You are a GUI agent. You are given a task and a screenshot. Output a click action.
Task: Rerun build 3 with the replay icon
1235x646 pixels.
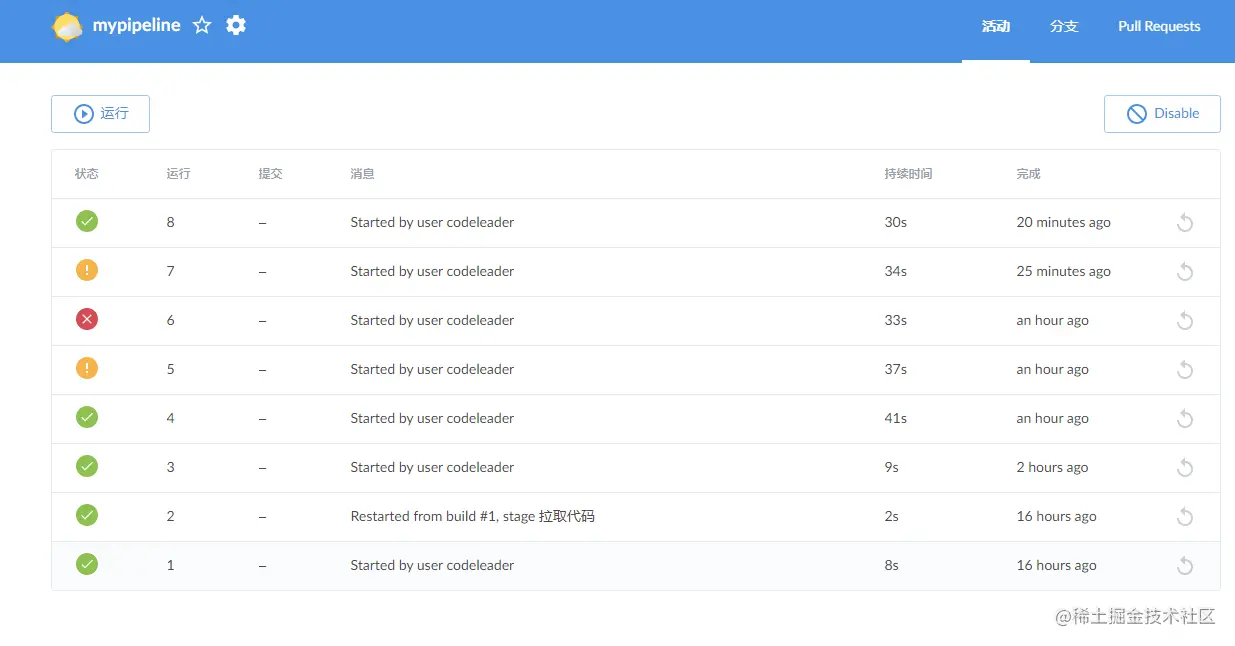pyautogui.click(x=1185, y=468)
